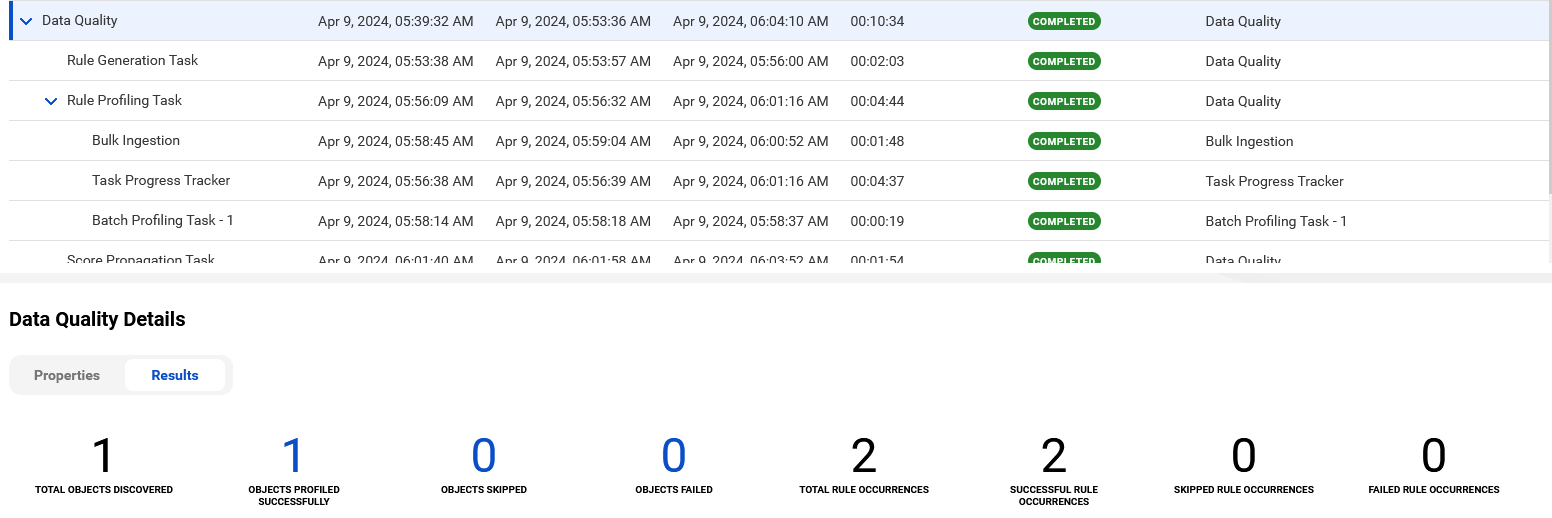This screenshot has width=1552, height=518.
Task: Click the Total Objects Discovered value
Action: (x=104, y=456)
